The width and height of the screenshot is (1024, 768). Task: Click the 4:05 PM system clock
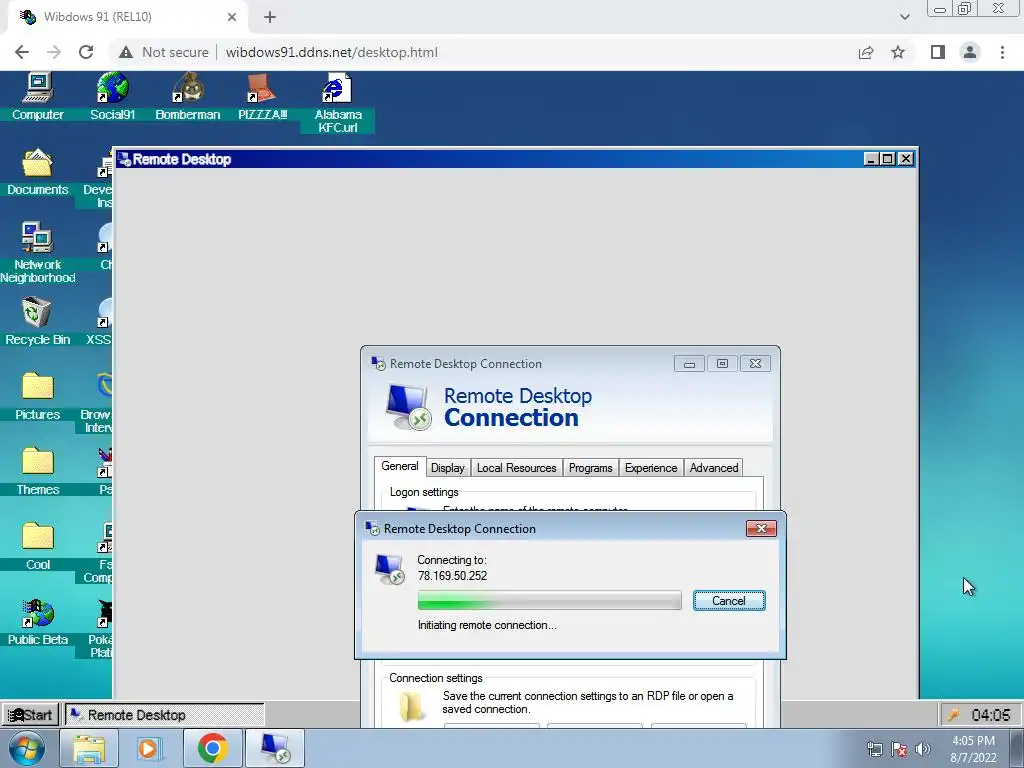point(973,749)
